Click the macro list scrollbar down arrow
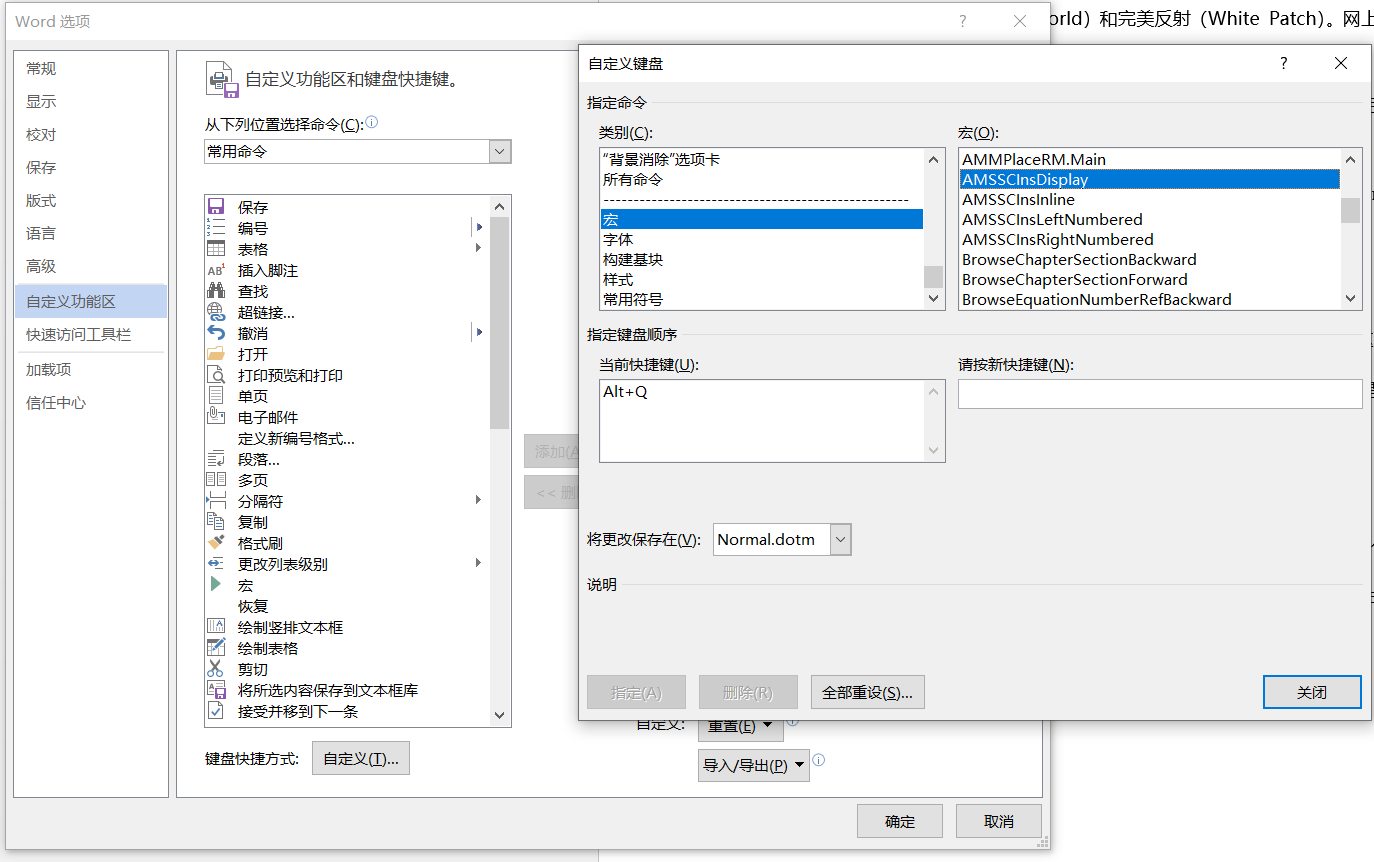The height and width of the screenshot is (862, 1374). pyautogui.click(x=1350, y=298)
